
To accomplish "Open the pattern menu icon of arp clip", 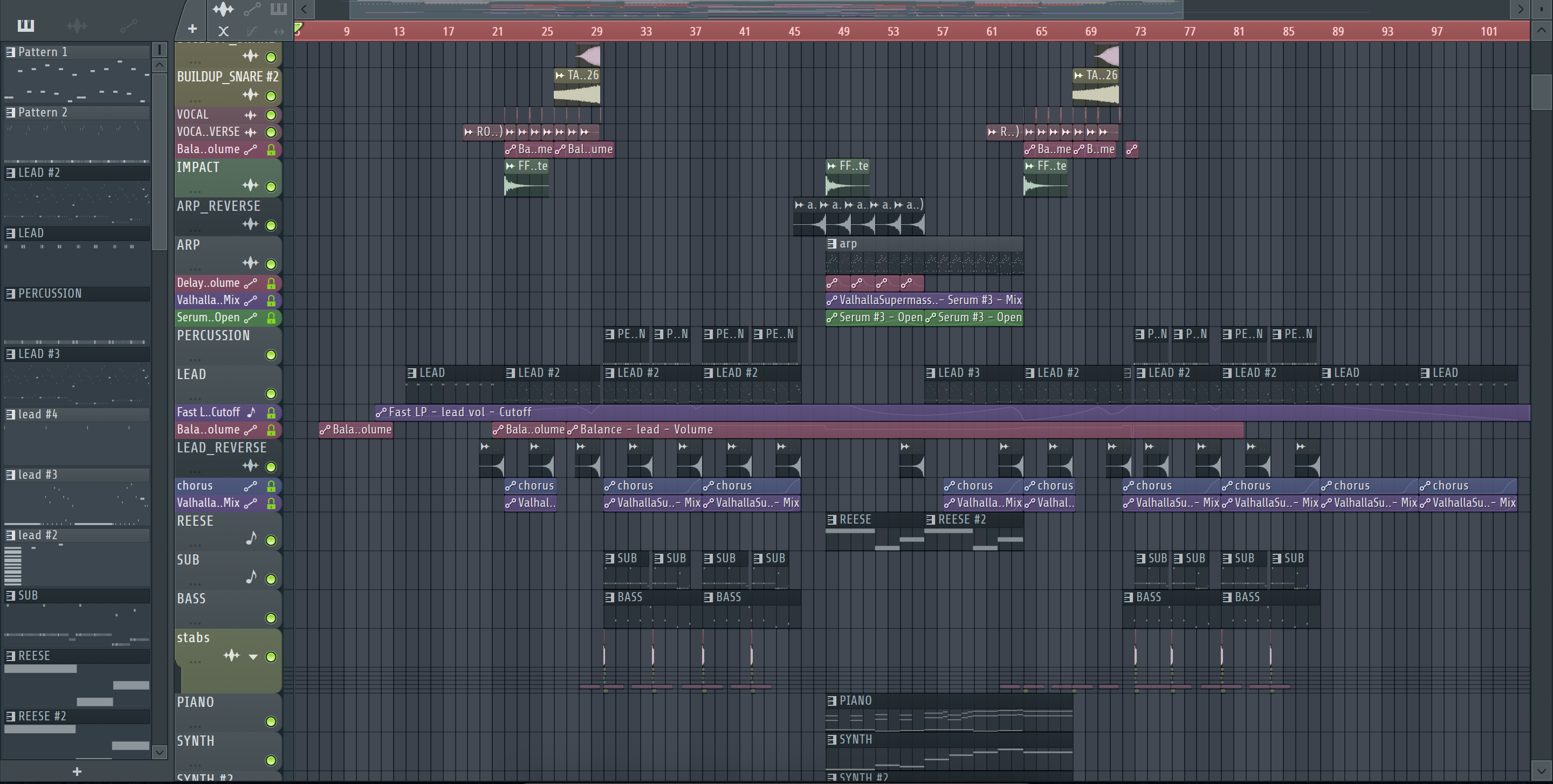I will tap(832, 244).
